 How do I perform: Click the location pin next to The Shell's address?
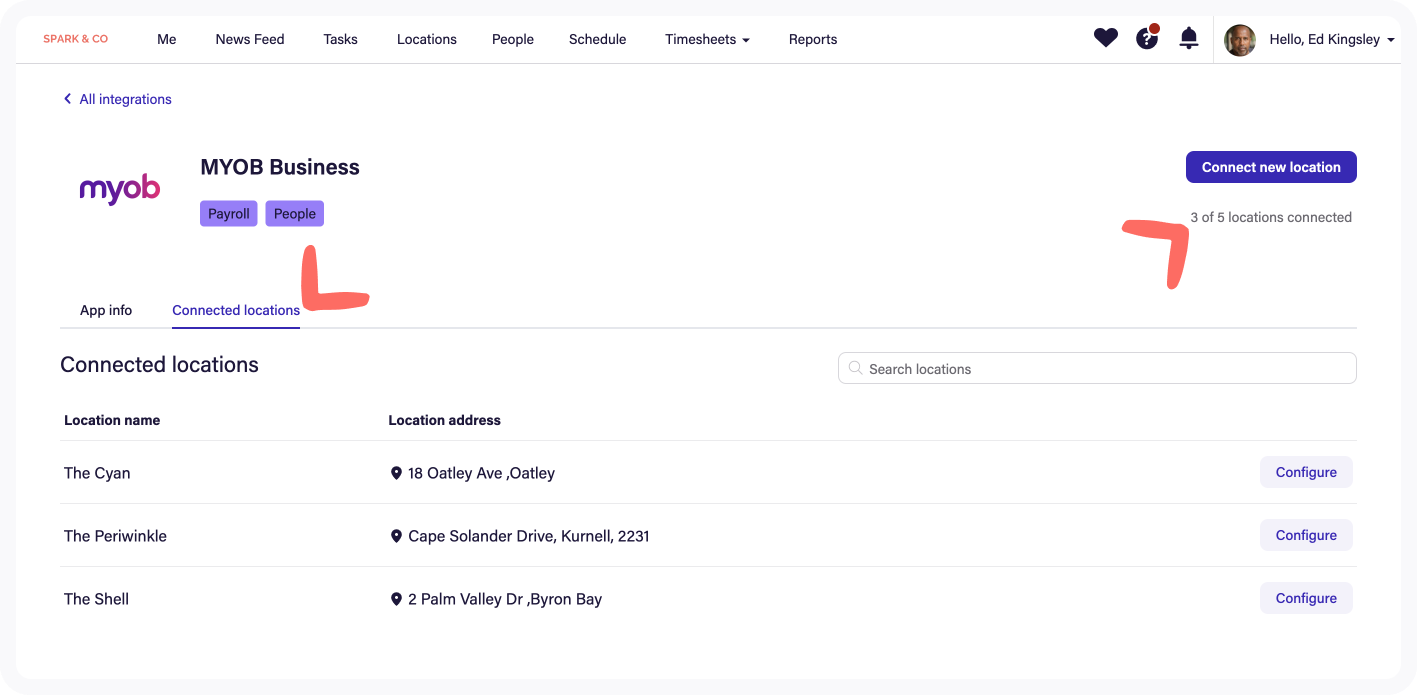396,598
